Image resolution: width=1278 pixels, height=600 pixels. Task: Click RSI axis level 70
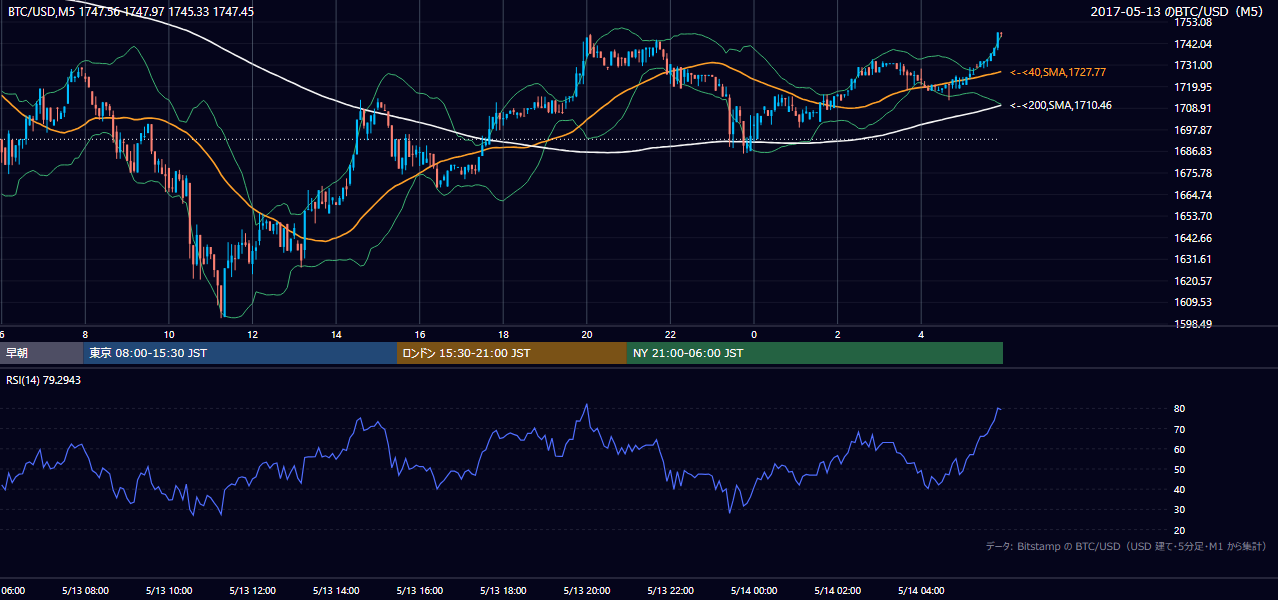click(1180, 429)
